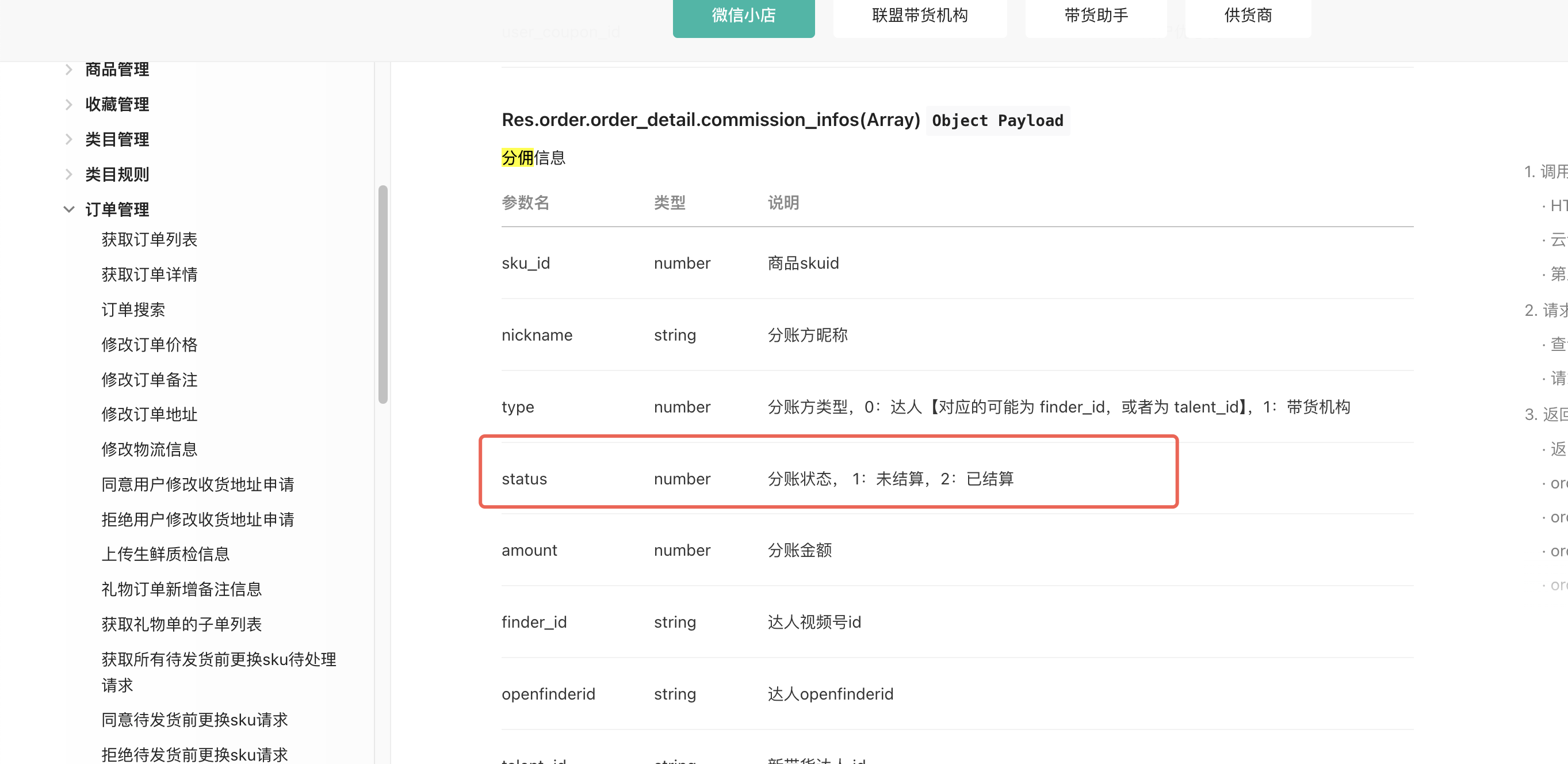This screenshot has width=1568, height=764.
Task: Open 同意用户修改收货地址申请 page
Action: (198, 484)
